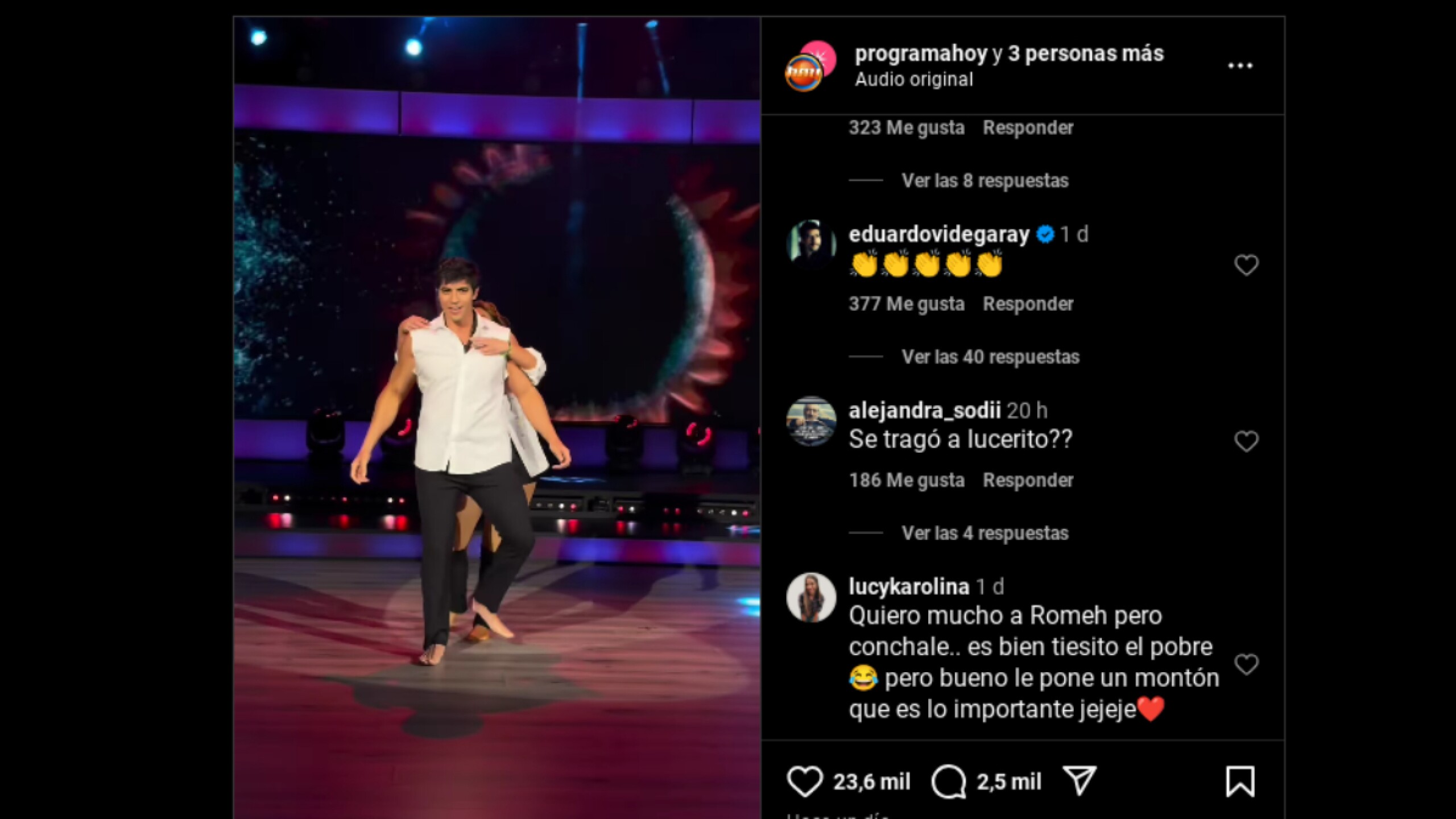Like alejandra_sodii's comment heart
The height and width of the screenshot is (819, 1456).
[1246, 441]
